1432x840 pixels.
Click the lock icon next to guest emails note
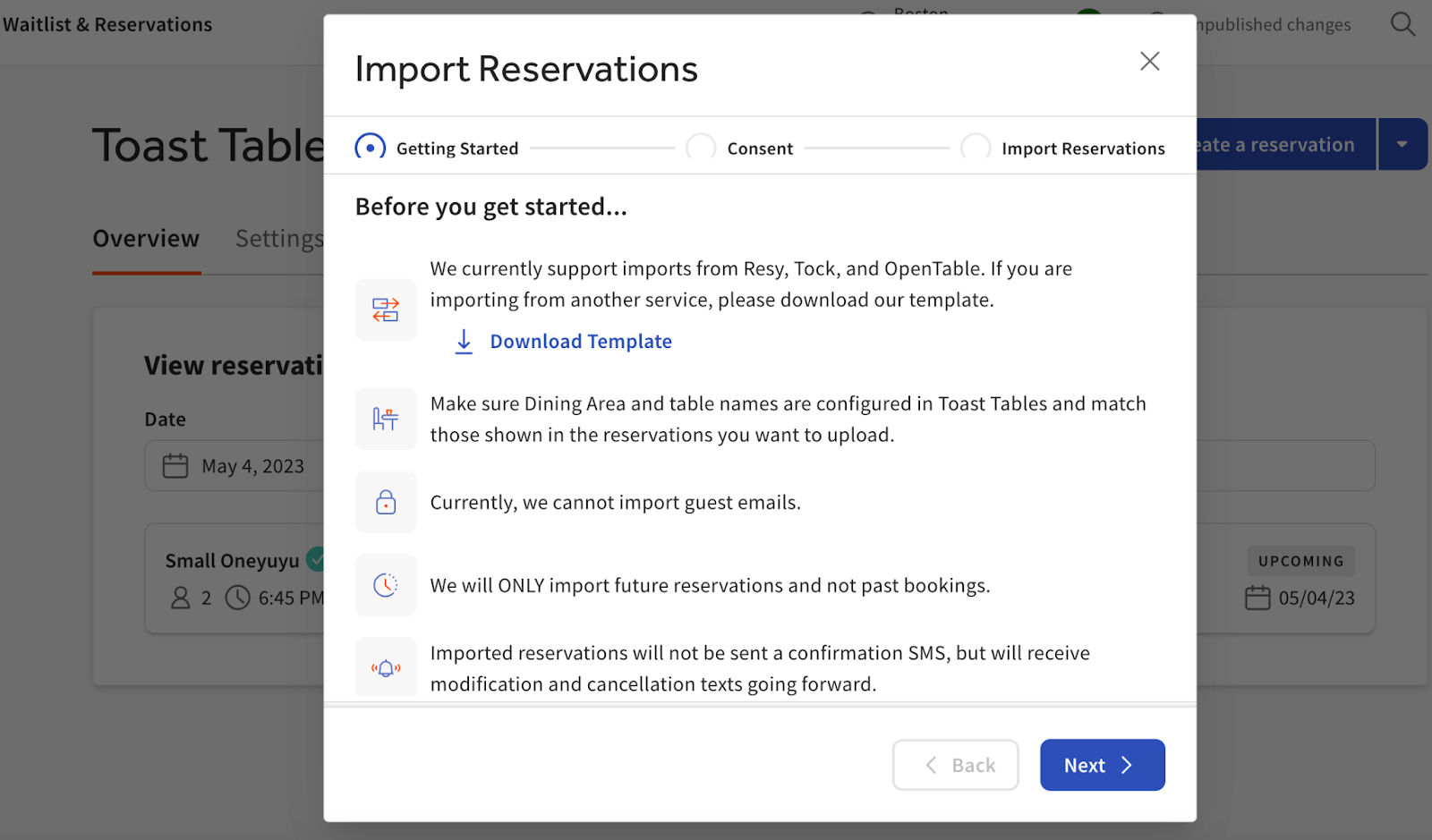[x=386, y=501]
